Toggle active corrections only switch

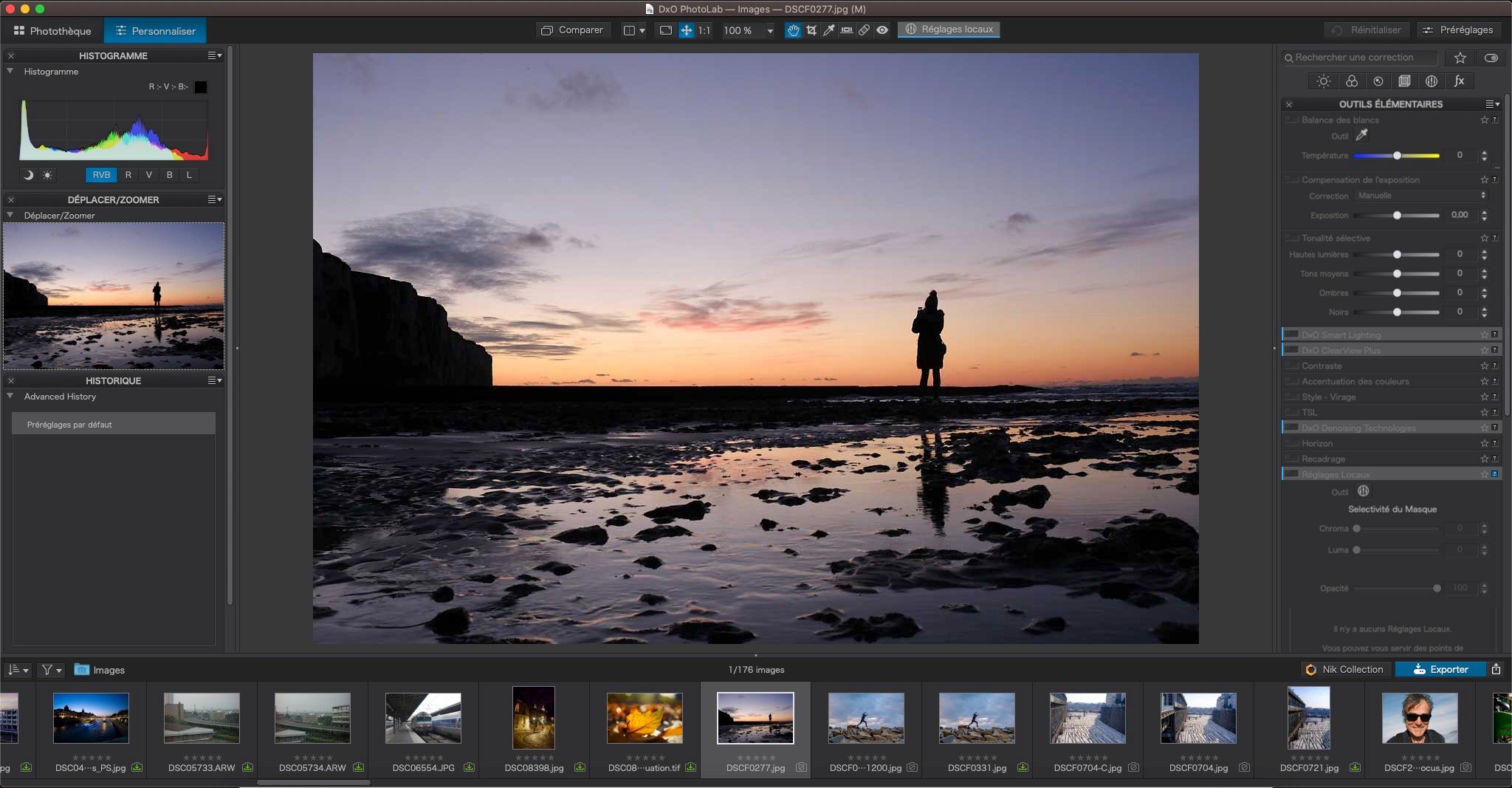tap(1491, 58)
